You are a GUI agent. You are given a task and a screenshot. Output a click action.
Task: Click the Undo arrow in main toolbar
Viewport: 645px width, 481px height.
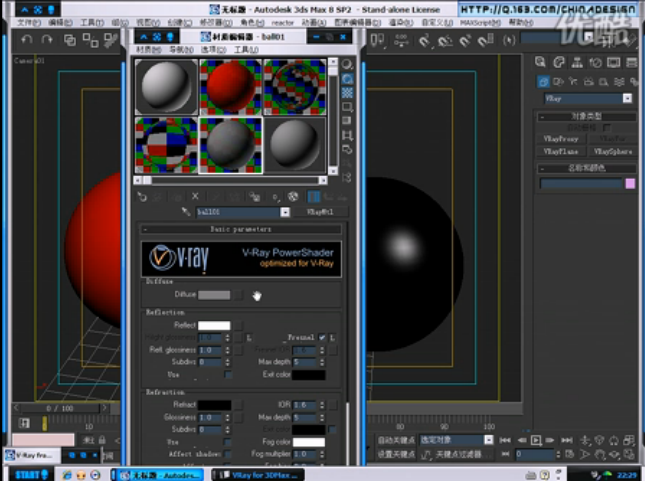pos(27,40)
